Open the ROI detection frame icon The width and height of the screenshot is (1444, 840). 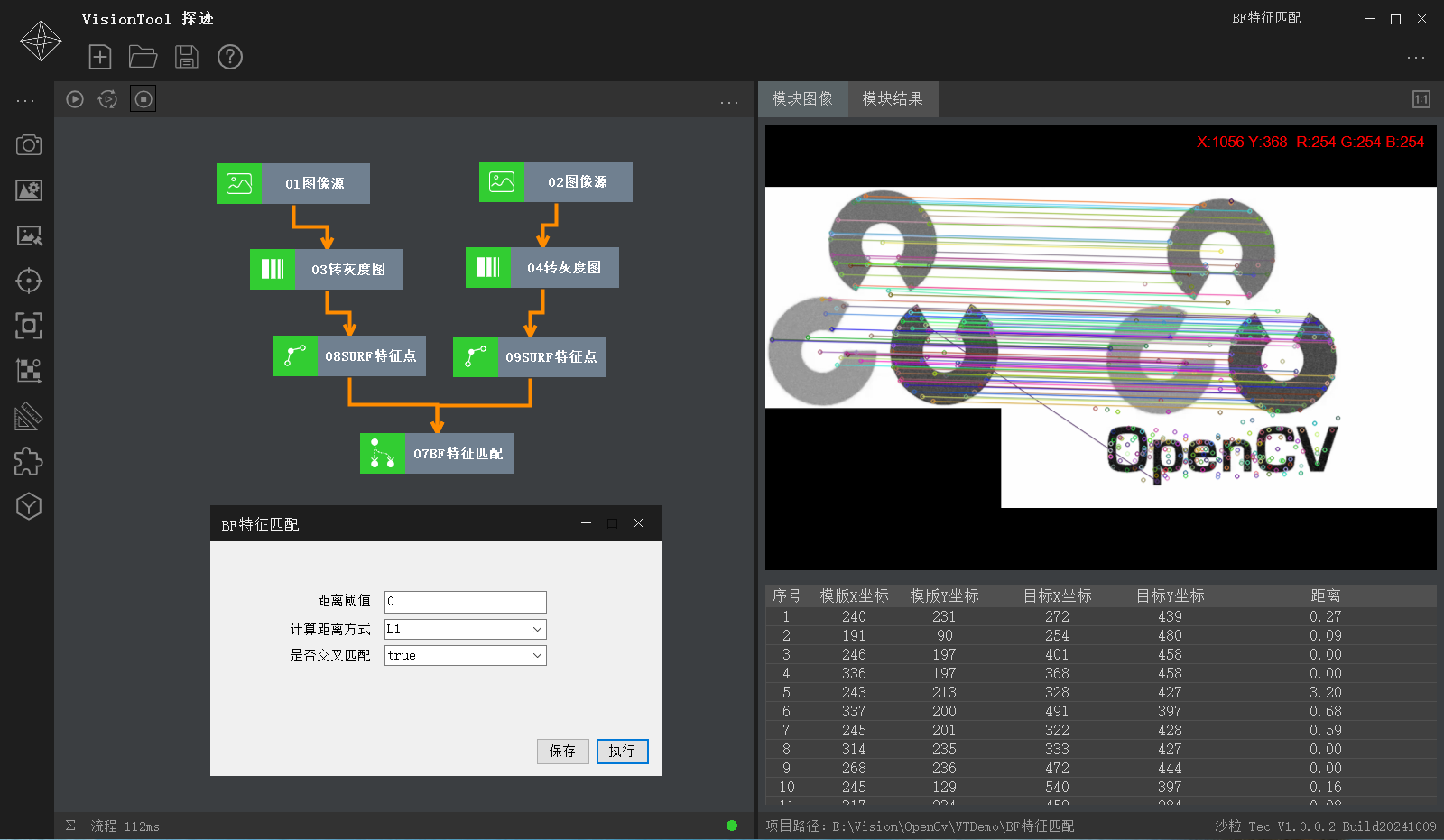tap(29, 326)
